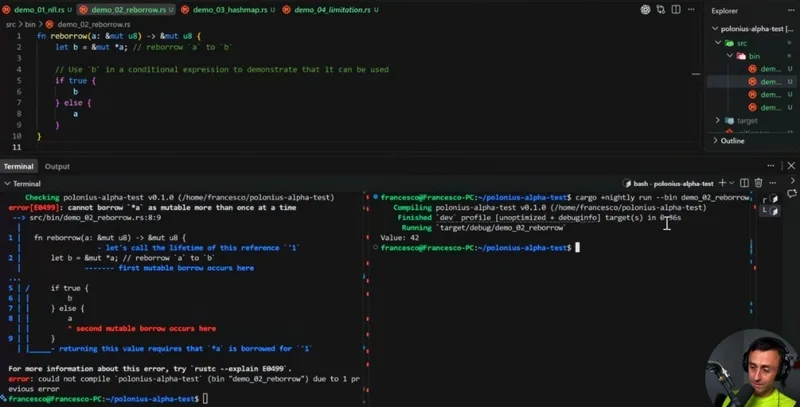The height and width of the screenshot is (407, 800).
Task: Click the bash - polonius-alpha-test terminal label
Action: pos(673,183)
